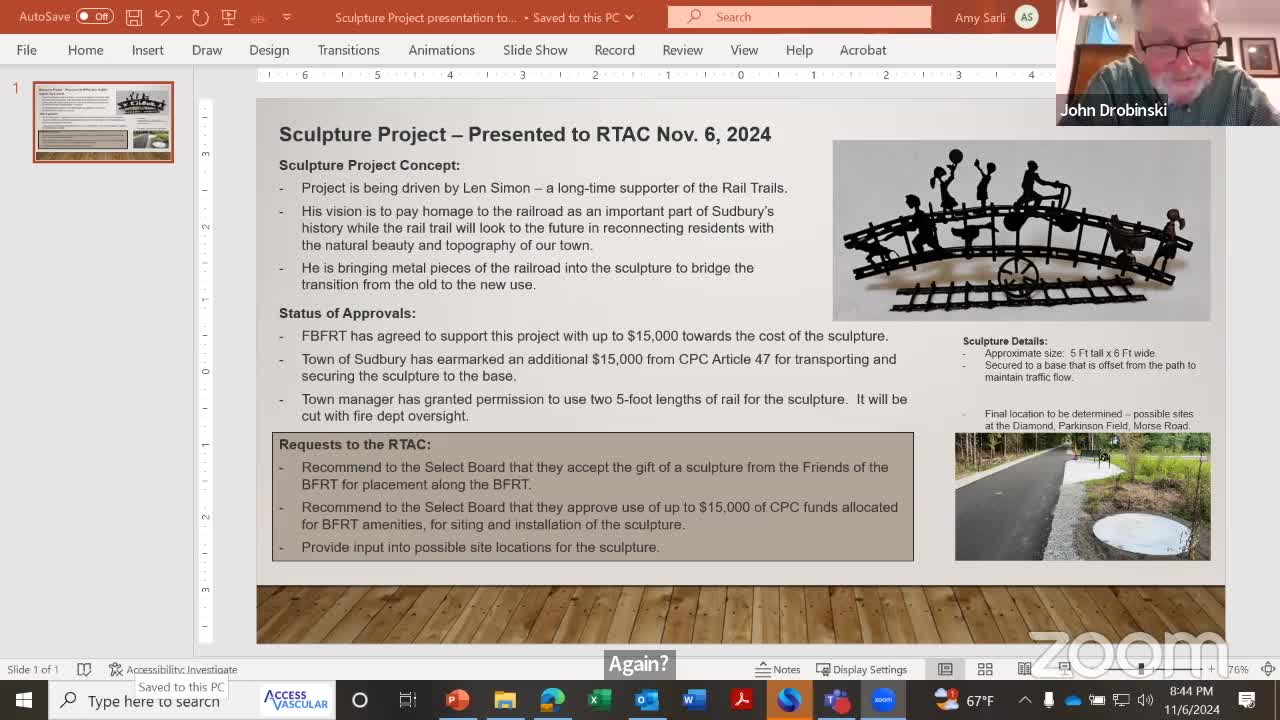Open the Help tab
Viewport: 1280px width, 720px height.
(x=799, y=50)
